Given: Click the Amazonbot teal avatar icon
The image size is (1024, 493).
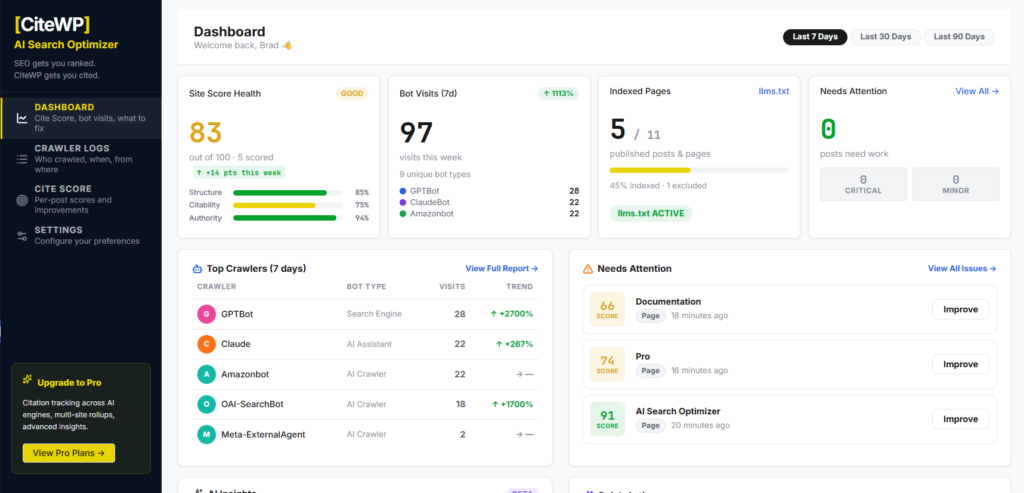Looking at the screenshot, I should click(x=206, y=374).
